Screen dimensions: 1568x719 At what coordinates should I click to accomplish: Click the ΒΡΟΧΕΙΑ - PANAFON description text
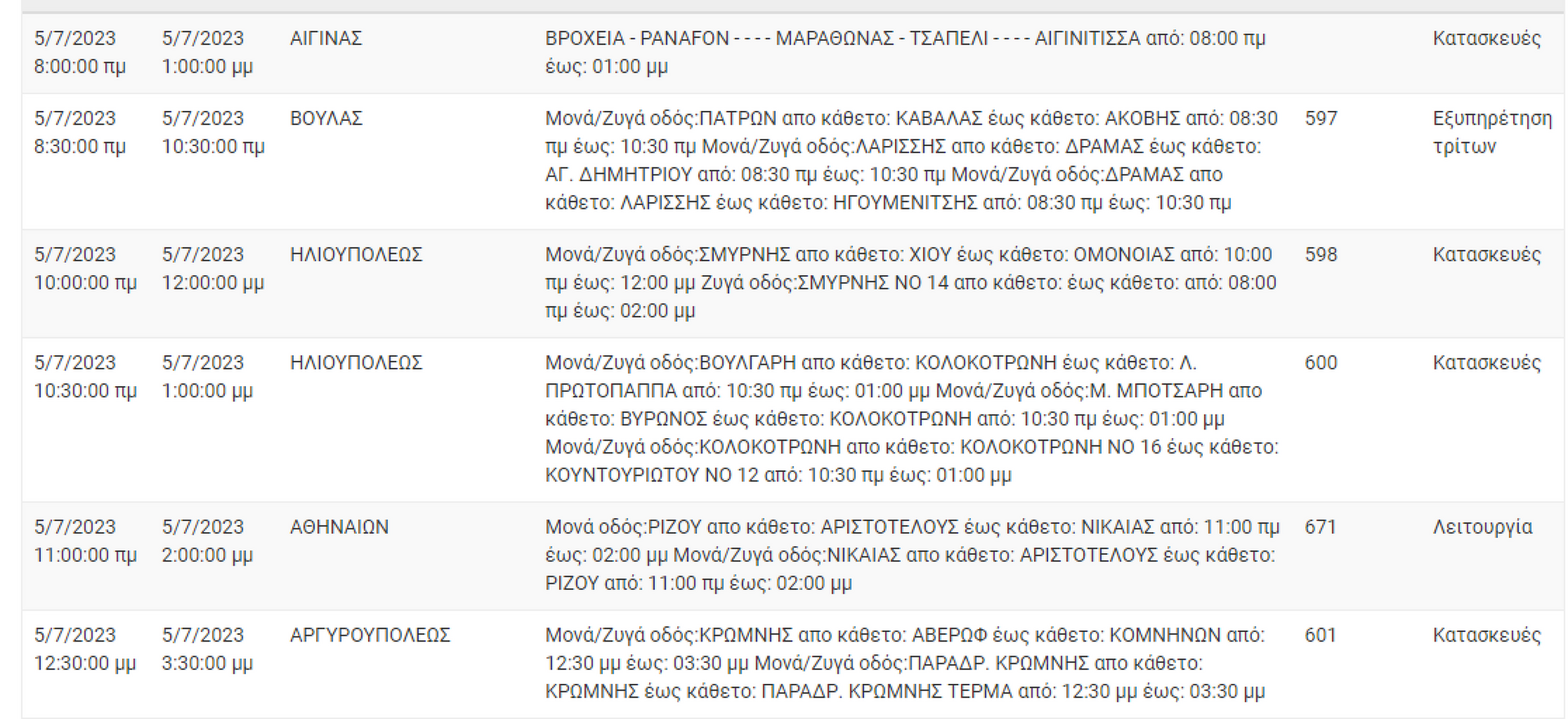pos(905,52)
